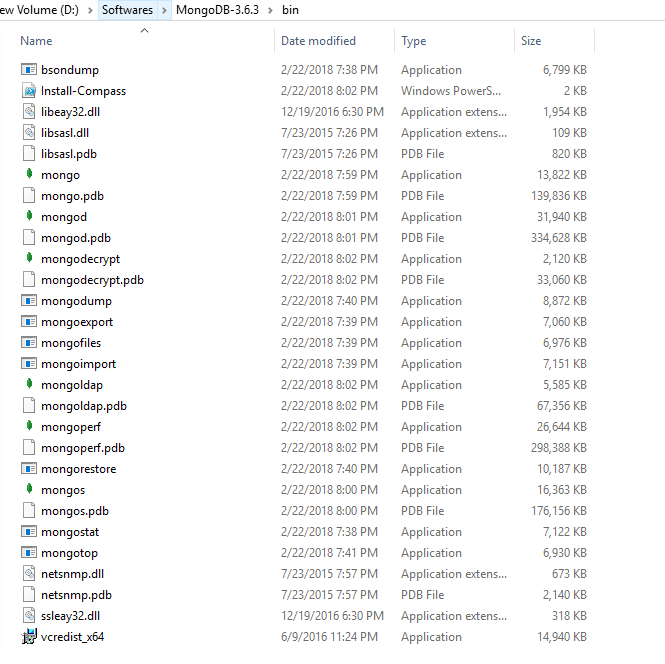
Task: Expand breadcrumb arrow after MongoDB-3.6.3
Action: pyautogui.click(x=270, y=10)
